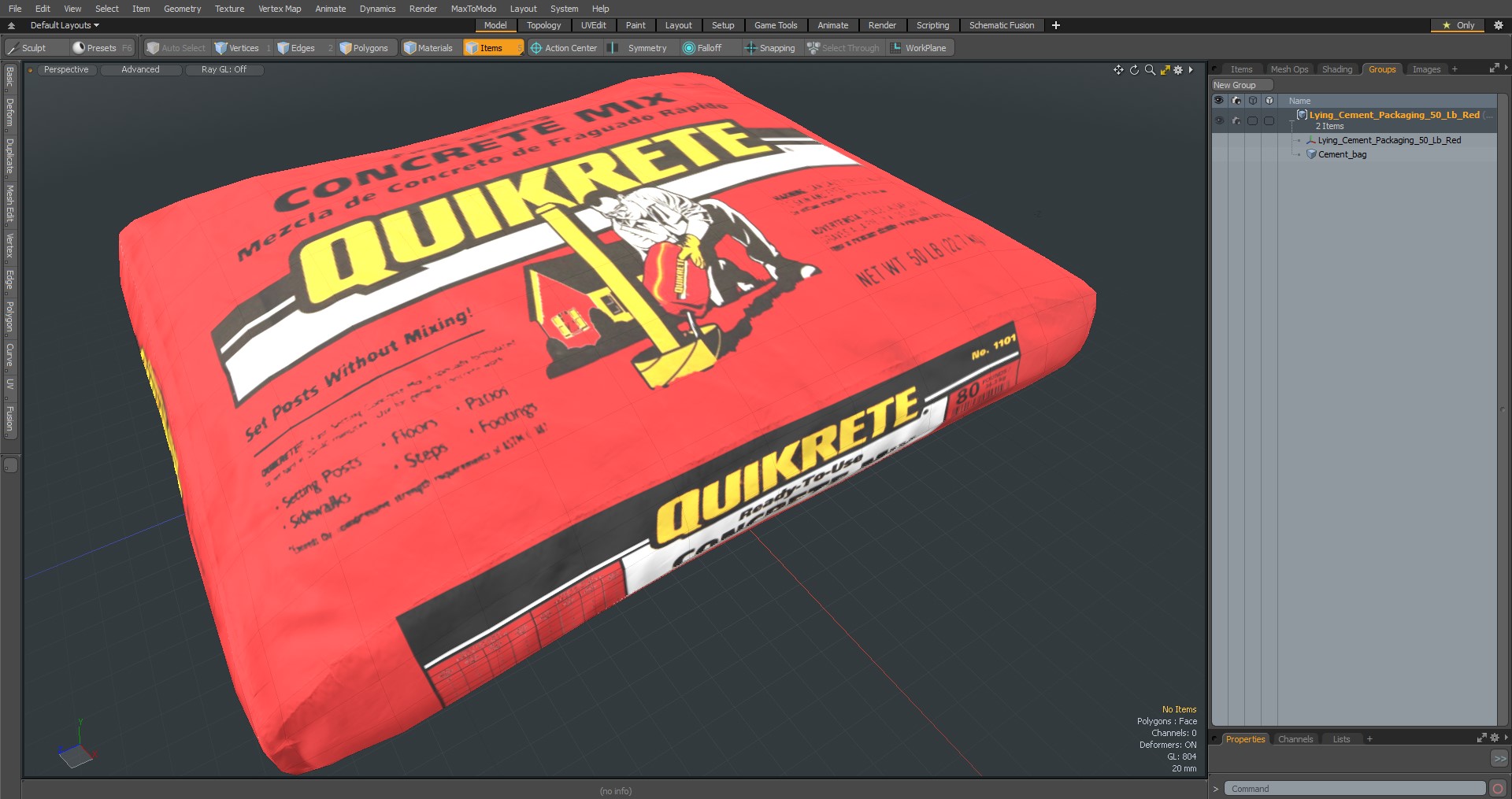Add a new tab beside the Images tab
This screenshot has width=1512, height=799.
[1455, 69]
